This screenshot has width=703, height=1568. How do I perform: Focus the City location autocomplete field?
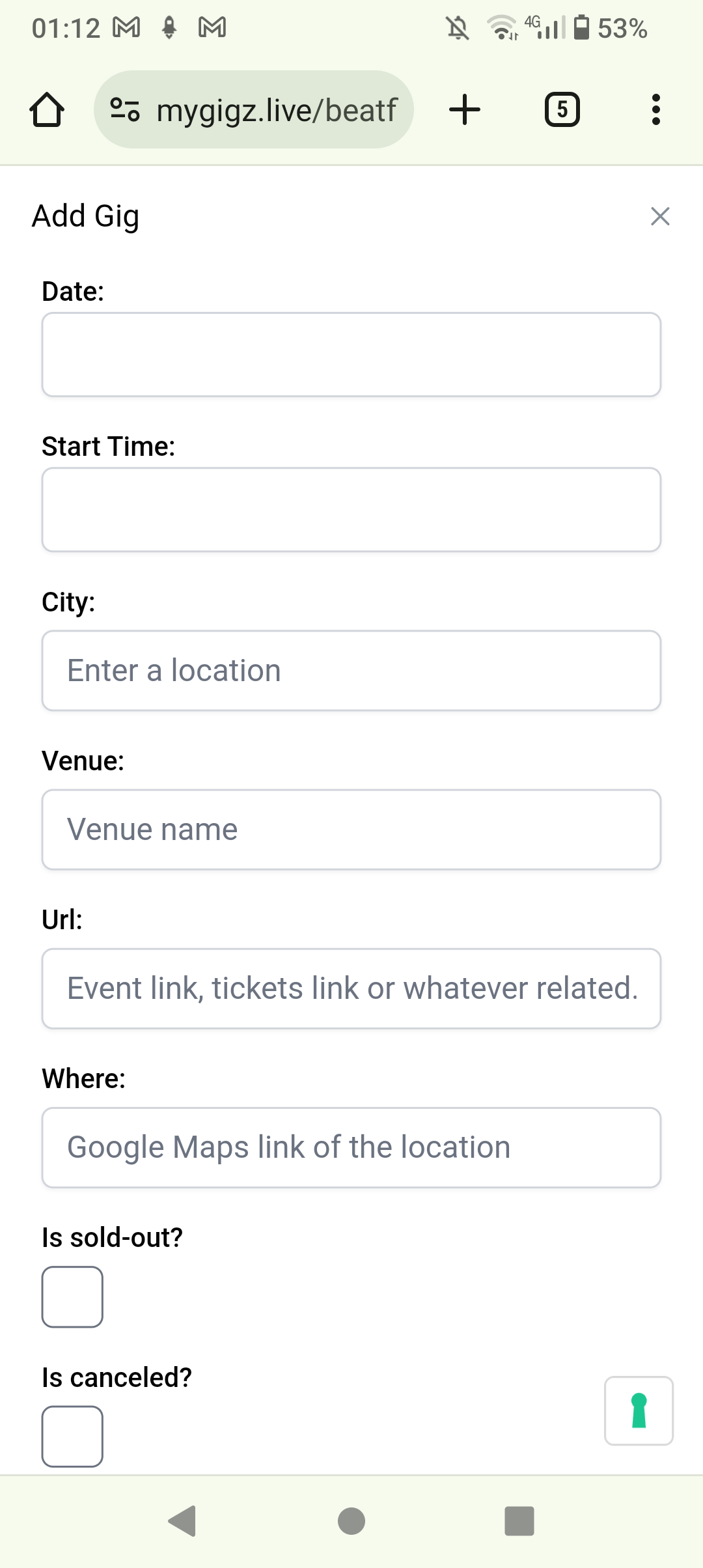pyautogui.click(x=351, y=670)
